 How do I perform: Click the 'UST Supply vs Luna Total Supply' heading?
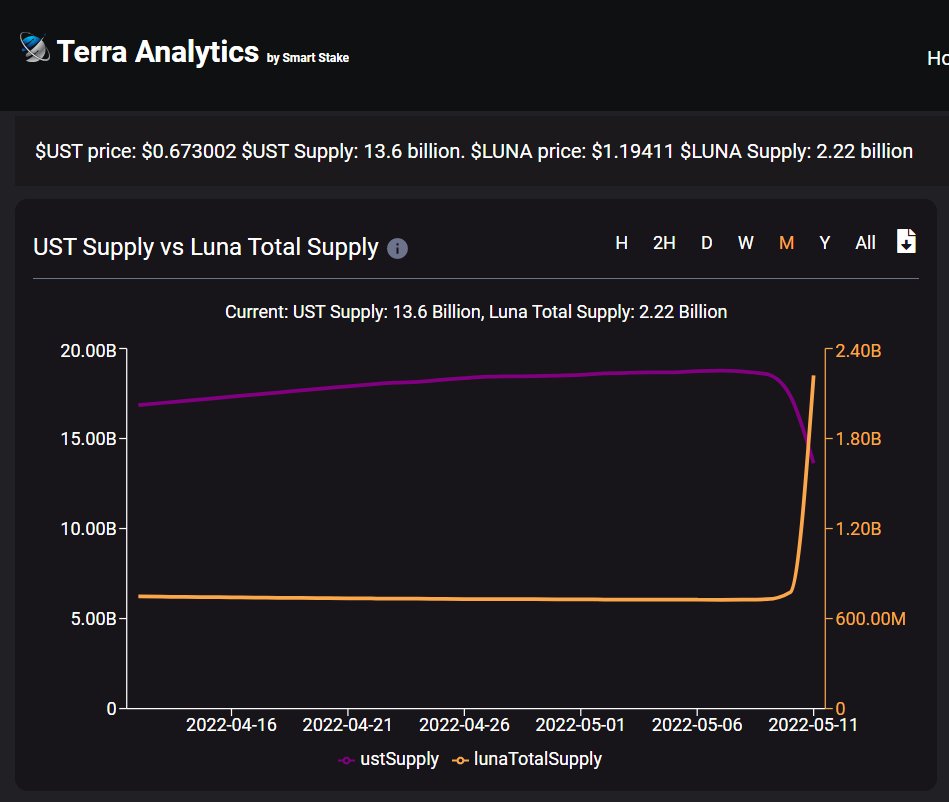tap(206, 247)
